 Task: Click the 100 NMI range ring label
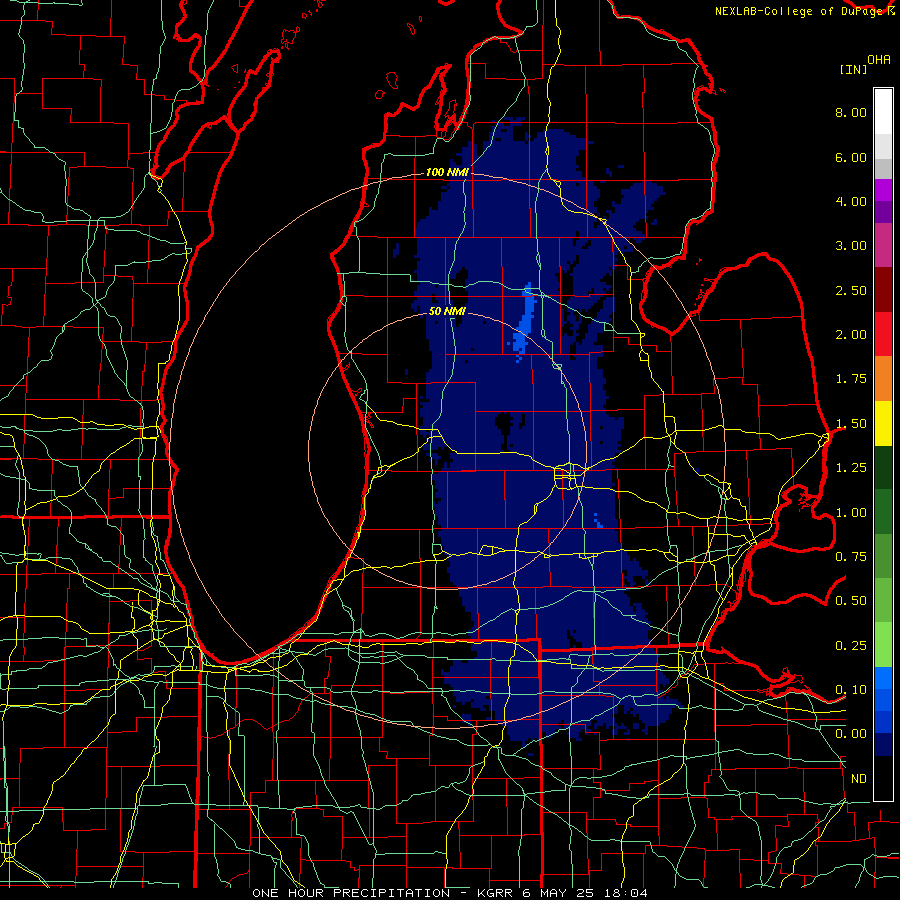pyautogui.click(x=447, y=172)
